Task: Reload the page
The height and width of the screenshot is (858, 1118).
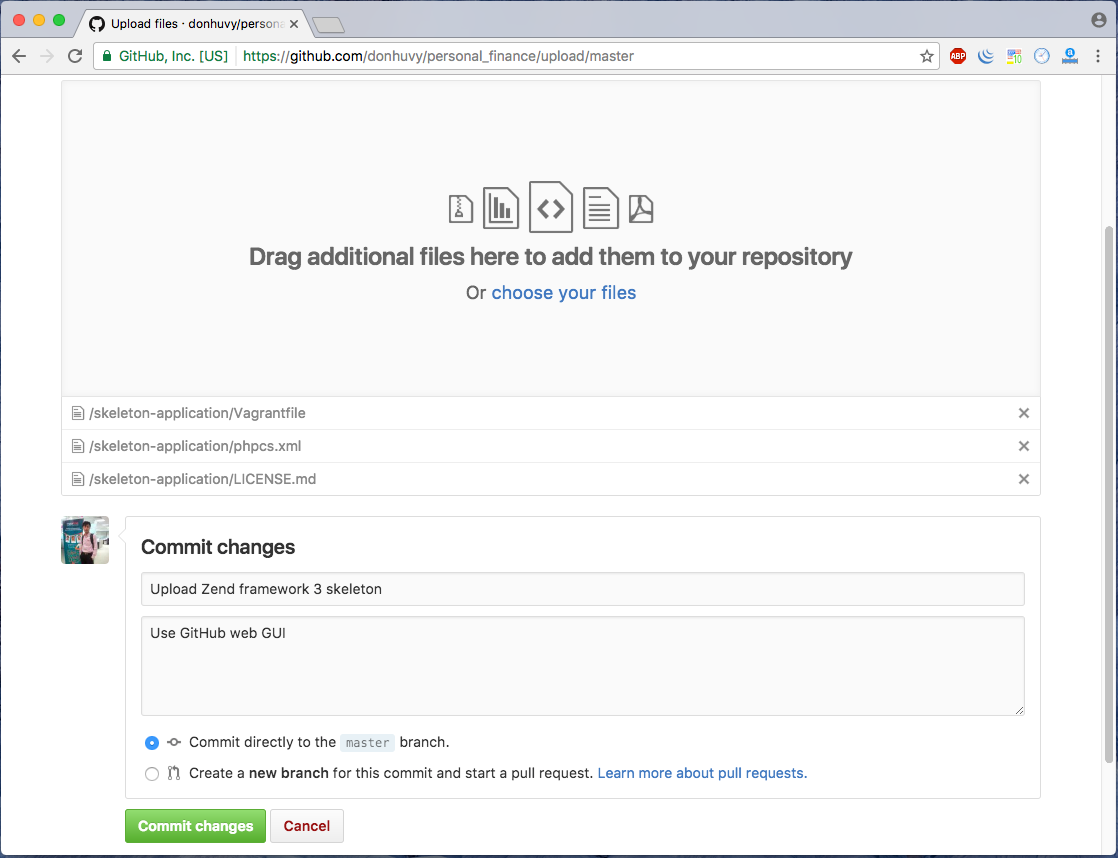Action: click(75, 56)
